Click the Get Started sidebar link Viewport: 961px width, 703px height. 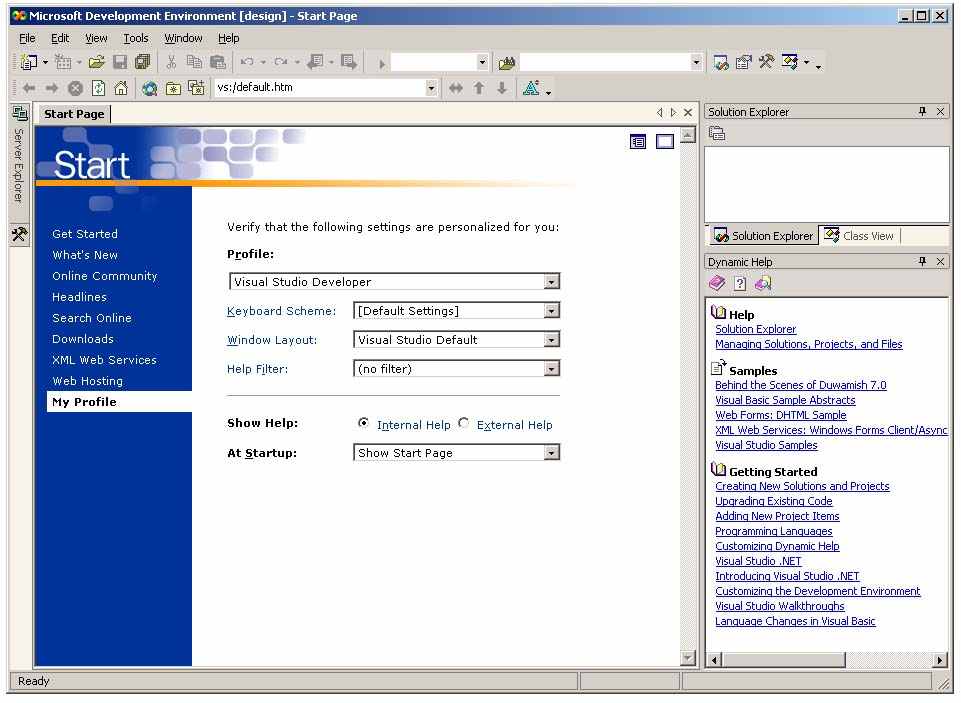pos(85,234)
